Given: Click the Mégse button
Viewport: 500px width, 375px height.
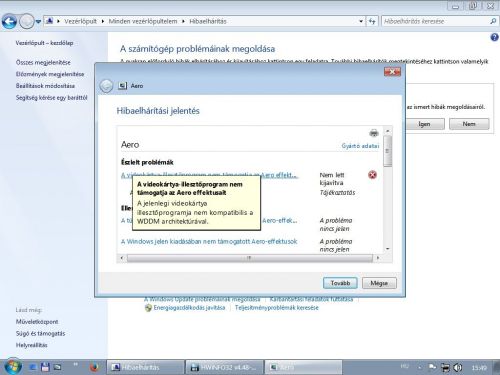Looking at the screenshot, I should click(x=379, y=283).
